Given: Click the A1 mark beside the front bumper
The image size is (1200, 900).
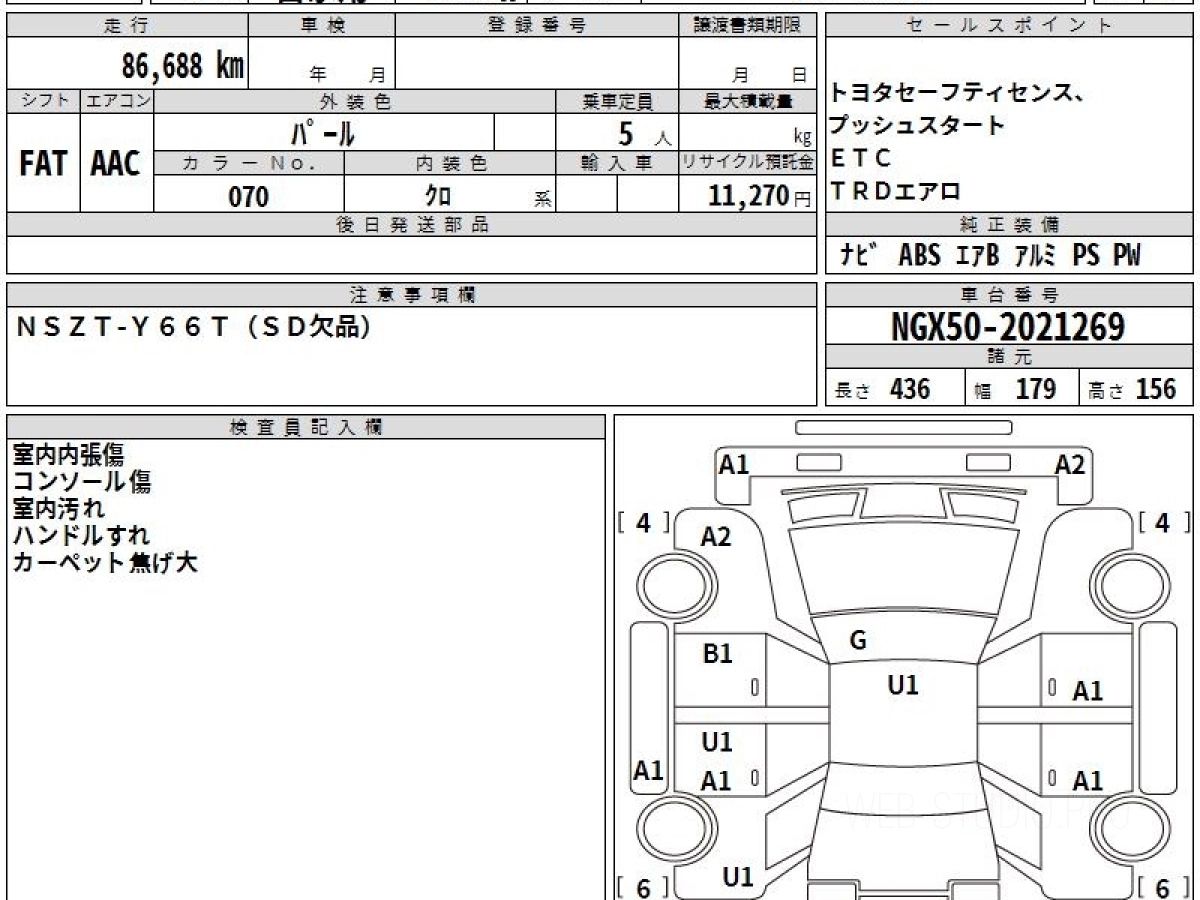Looking at the screenshot, I should 734,464.
